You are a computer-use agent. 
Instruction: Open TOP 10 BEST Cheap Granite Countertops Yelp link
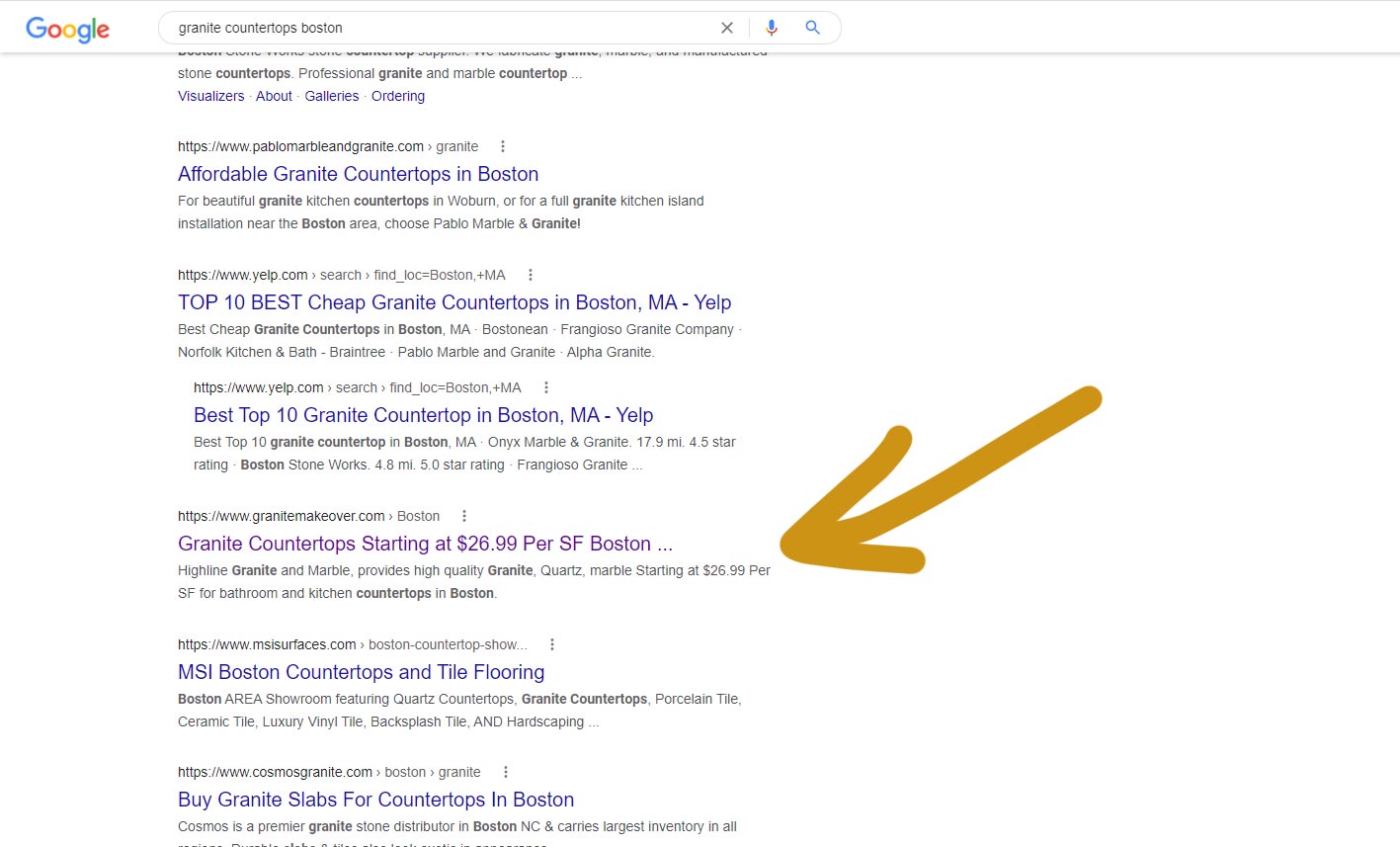454,302
